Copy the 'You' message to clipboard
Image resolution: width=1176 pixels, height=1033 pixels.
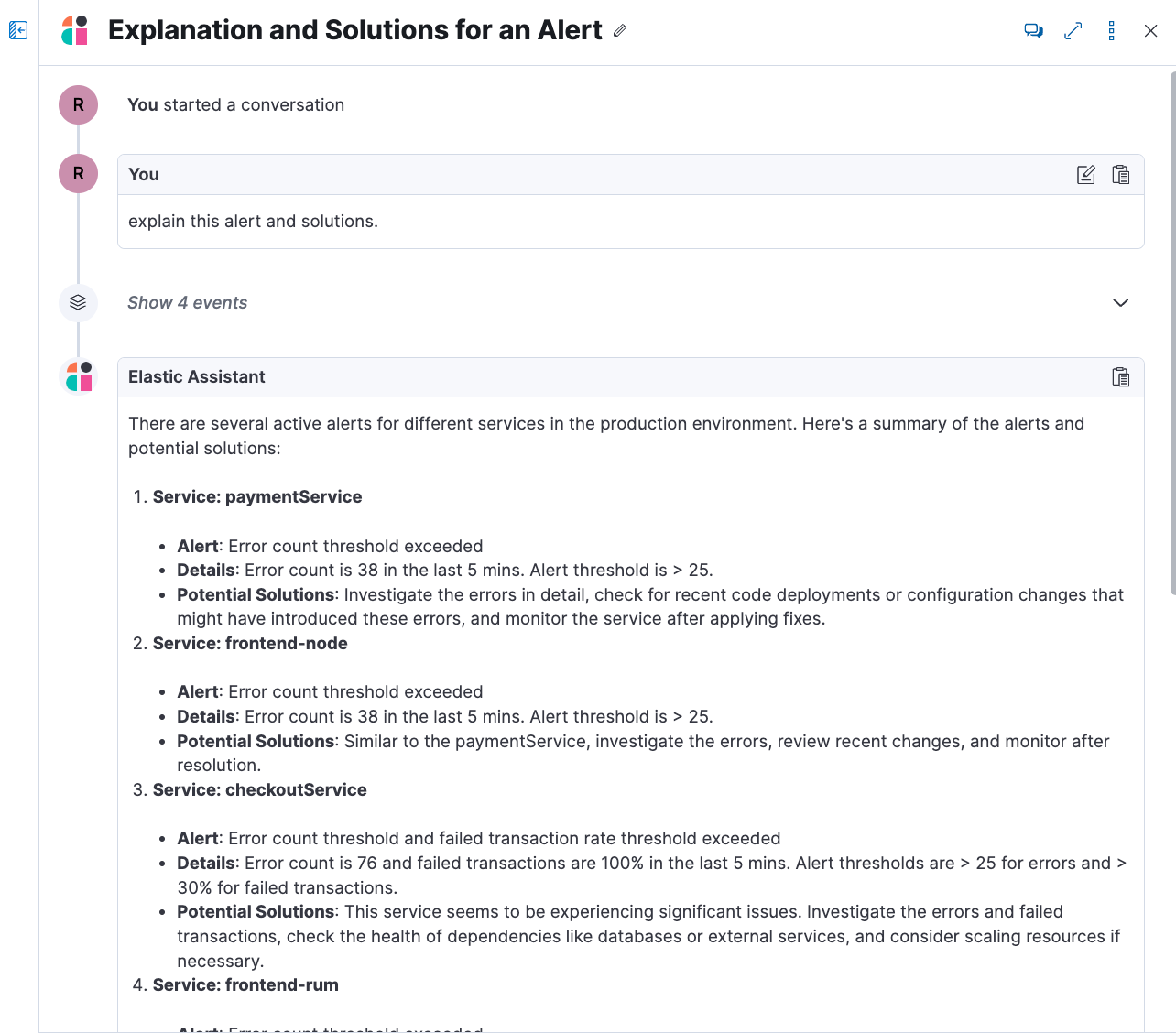pos(1120,175)
